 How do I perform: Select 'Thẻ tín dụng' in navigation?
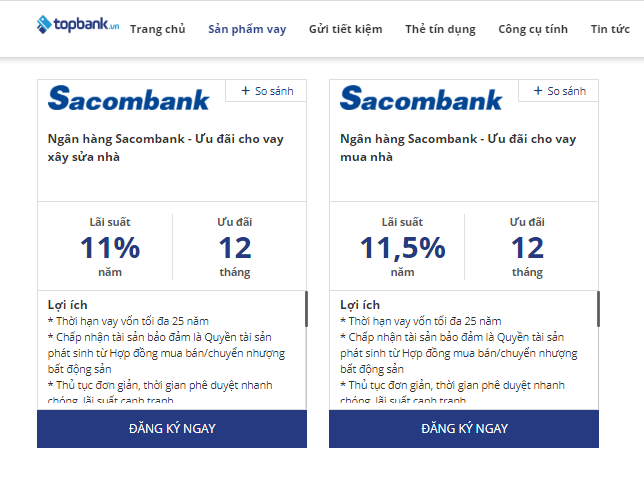440,29
